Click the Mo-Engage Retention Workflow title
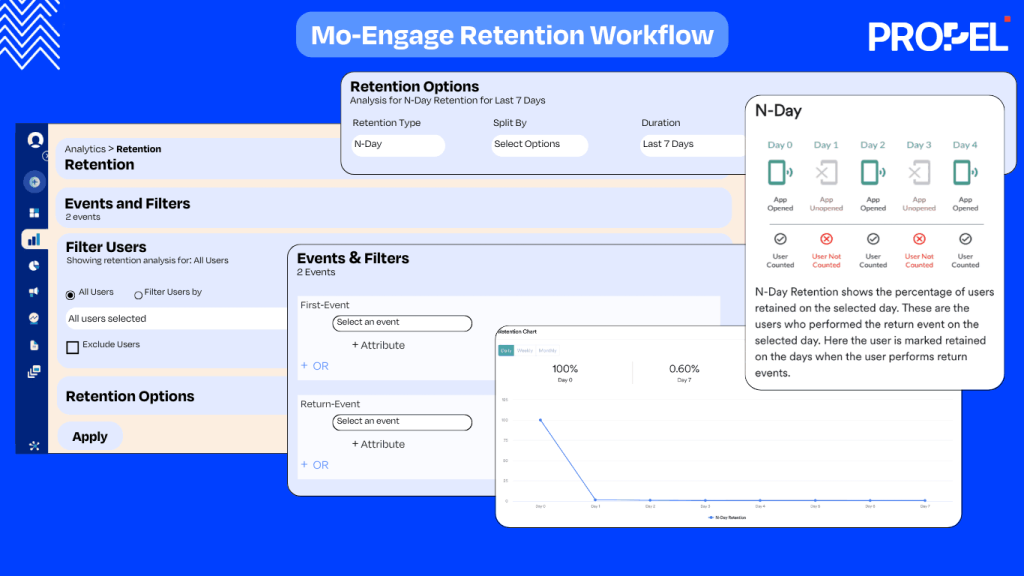1024x576 pixels. tap(512, 35)
